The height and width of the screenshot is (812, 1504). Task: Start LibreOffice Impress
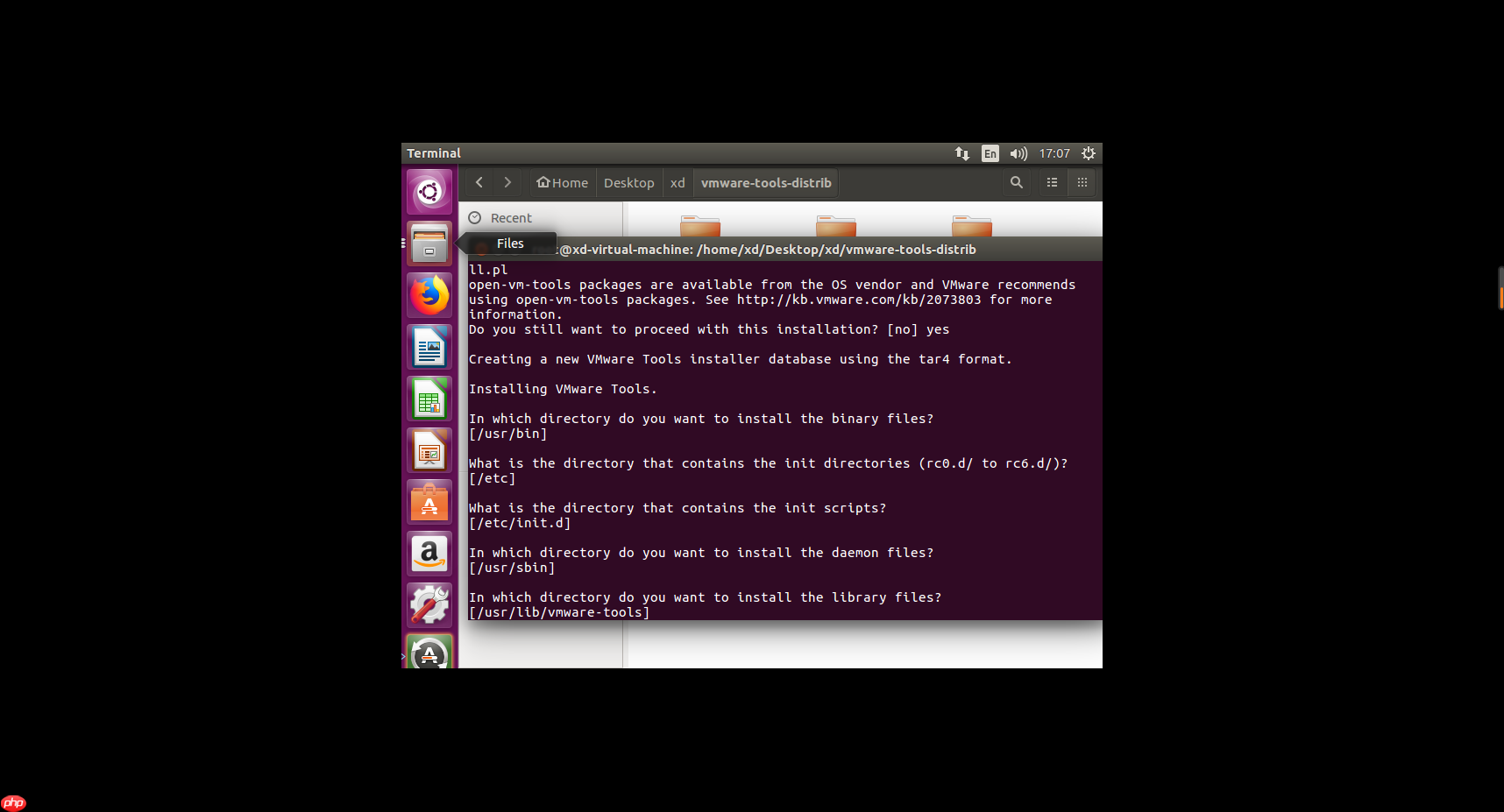(429, 450)
